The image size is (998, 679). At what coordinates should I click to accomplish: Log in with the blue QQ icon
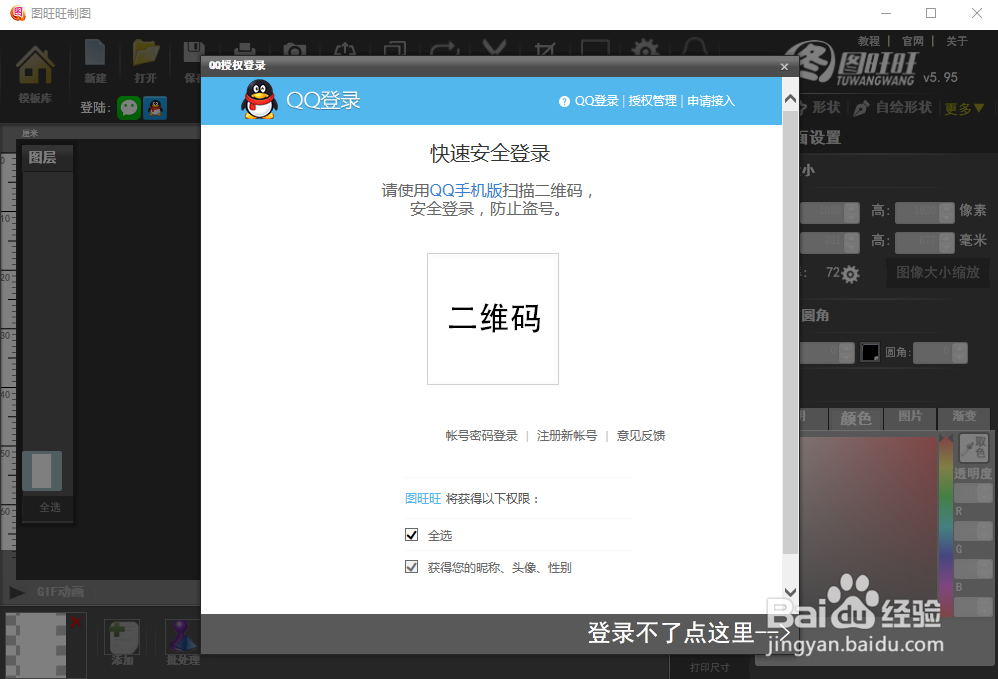(x=155, y=108)
